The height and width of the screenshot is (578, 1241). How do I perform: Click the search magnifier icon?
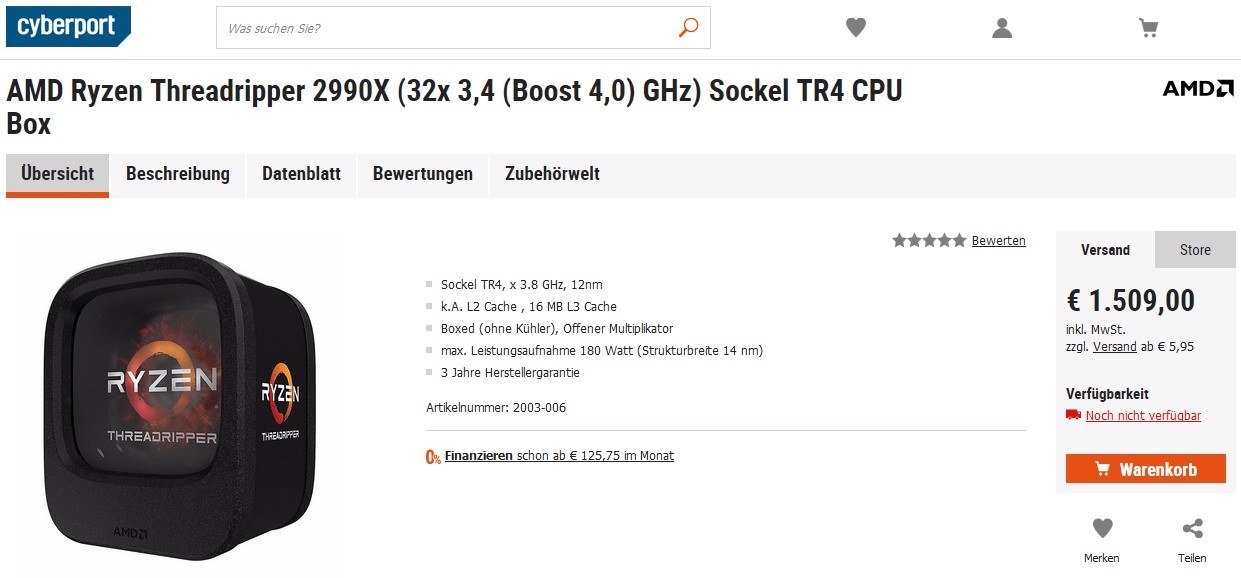coord(688,28)
